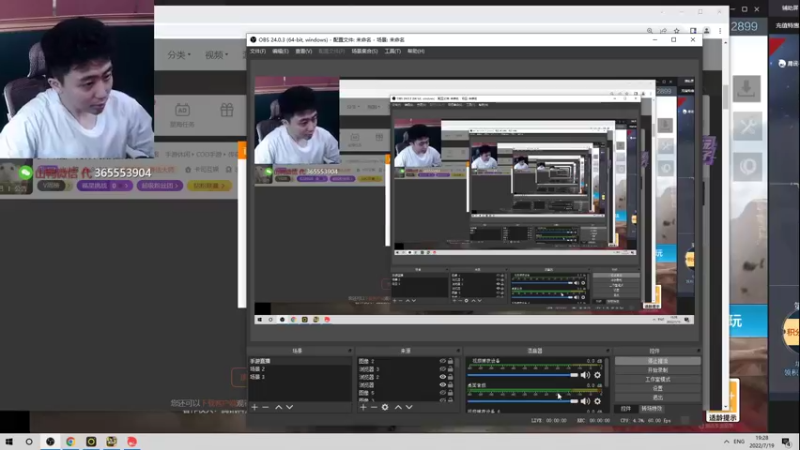Toggle visibility of source 图像 2
The height and width of the screenshot is (450, 800).
442,361
